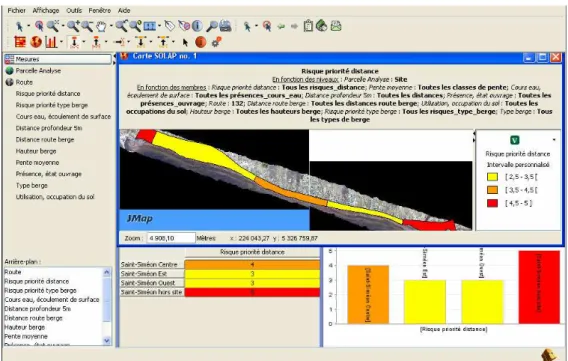Click the black arrow cursor tool
The width and height of the screenshot is (568, 361).
click(185, 42)
